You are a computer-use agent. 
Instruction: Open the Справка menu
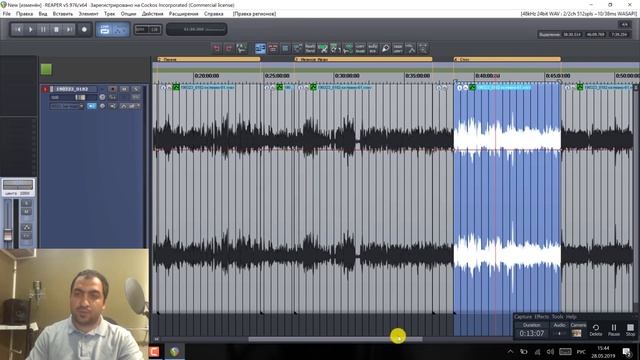pyautogui.click(x=213, y=13)
